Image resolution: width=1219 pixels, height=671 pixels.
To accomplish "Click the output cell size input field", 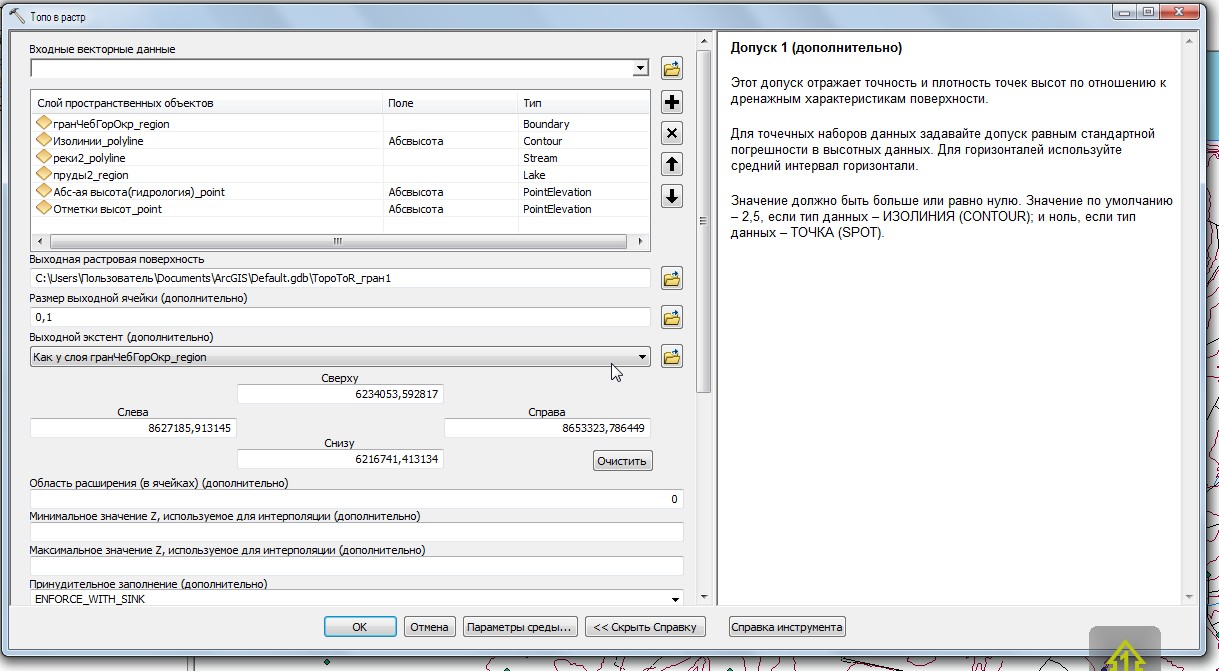I will [x=340, y=317].
